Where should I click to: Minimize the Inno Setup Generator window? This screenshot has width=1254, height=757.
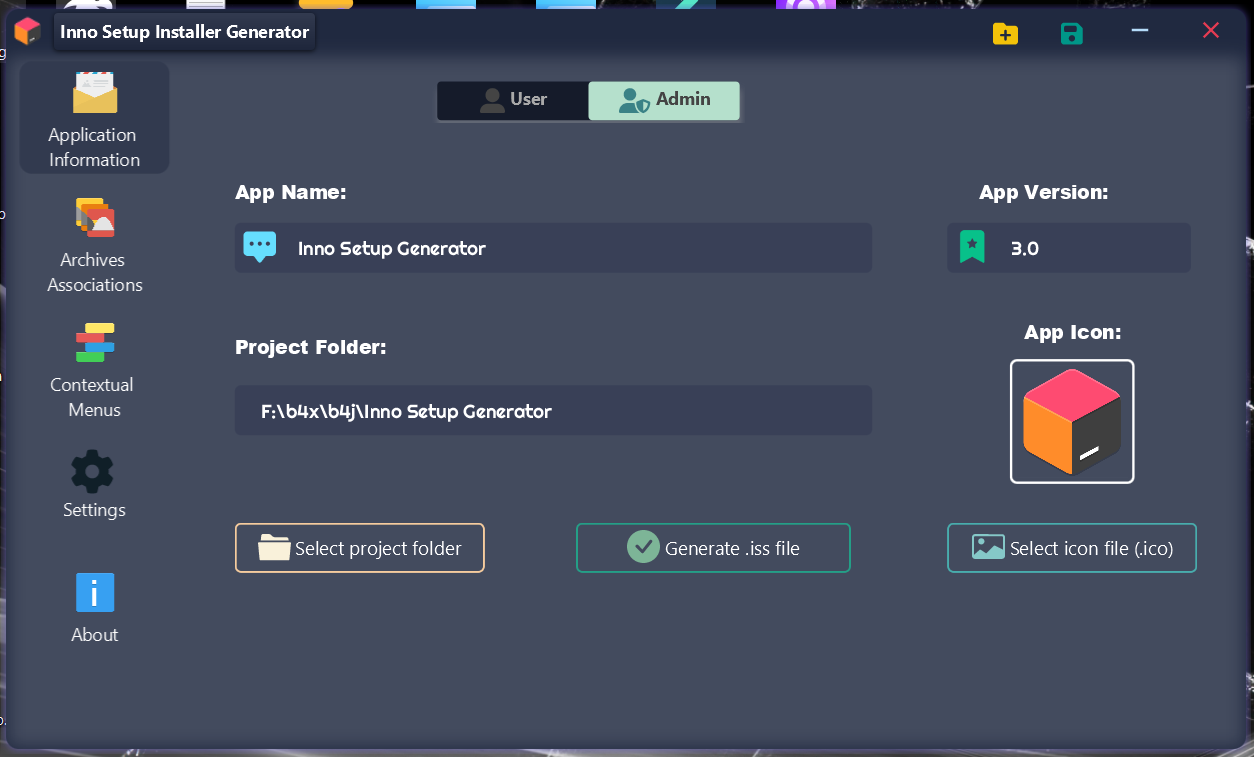click(x=1140, y=31)
